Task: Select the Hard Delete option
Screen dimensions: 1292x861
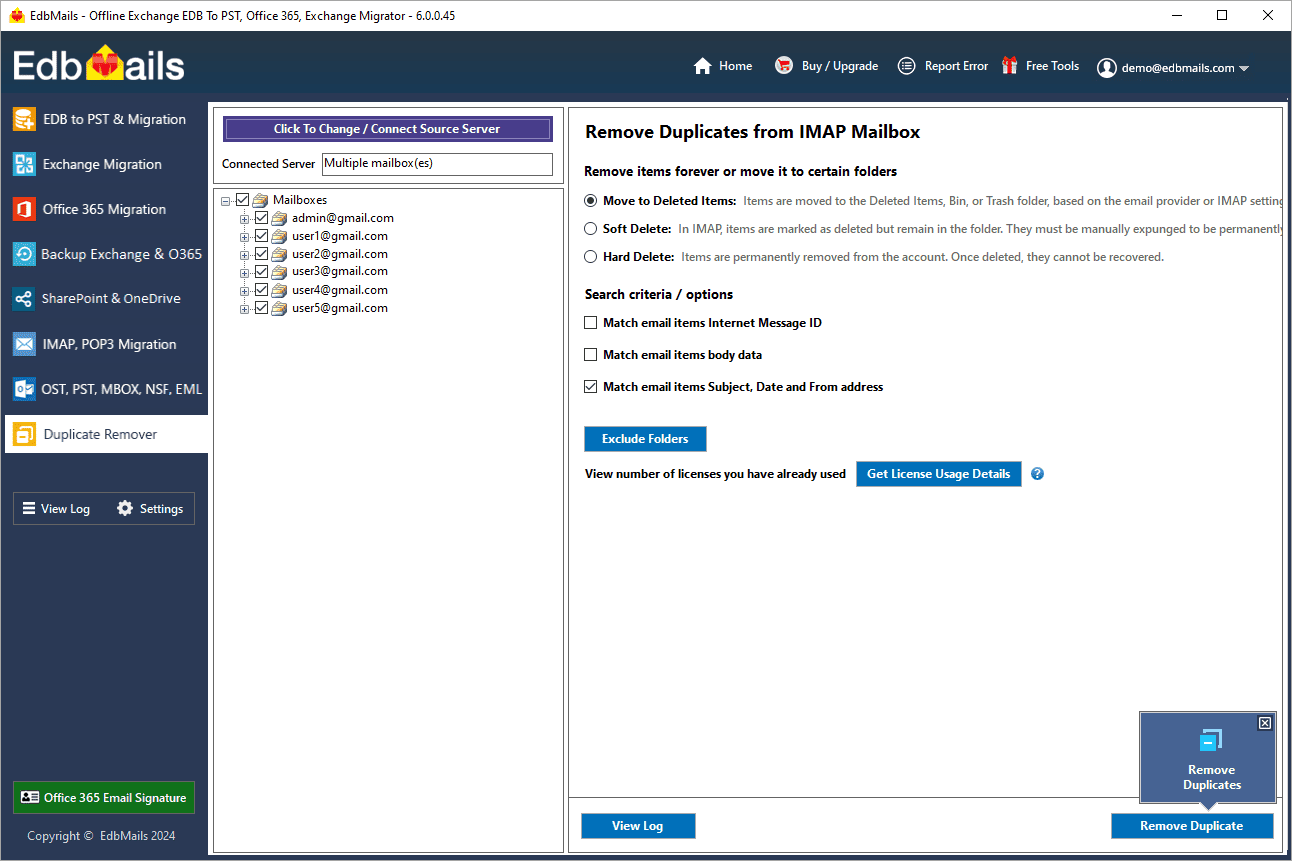Action: (x=591, y=257)
